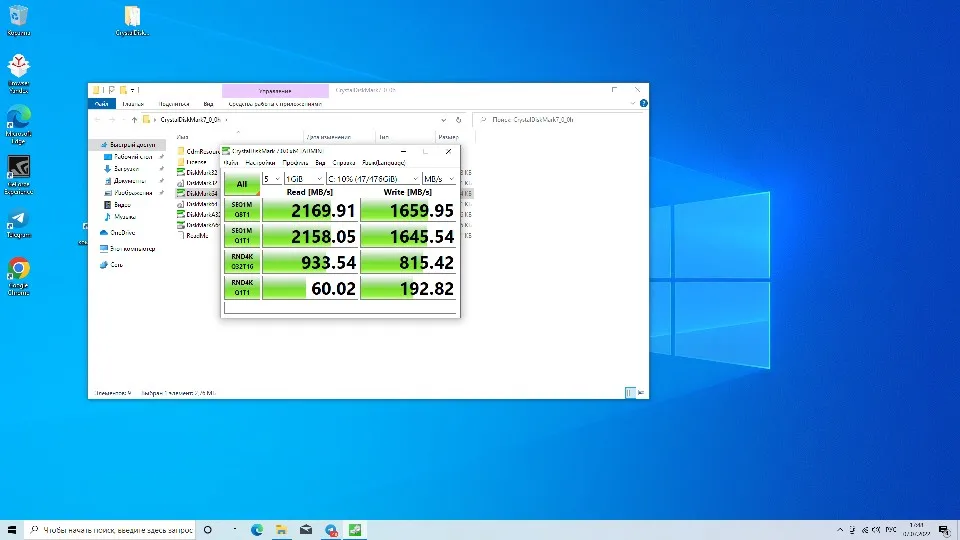The image size is (960, 540).
Task: Run the SEQ1M Q8T1 test button
Action: click(x=241, y=210)
